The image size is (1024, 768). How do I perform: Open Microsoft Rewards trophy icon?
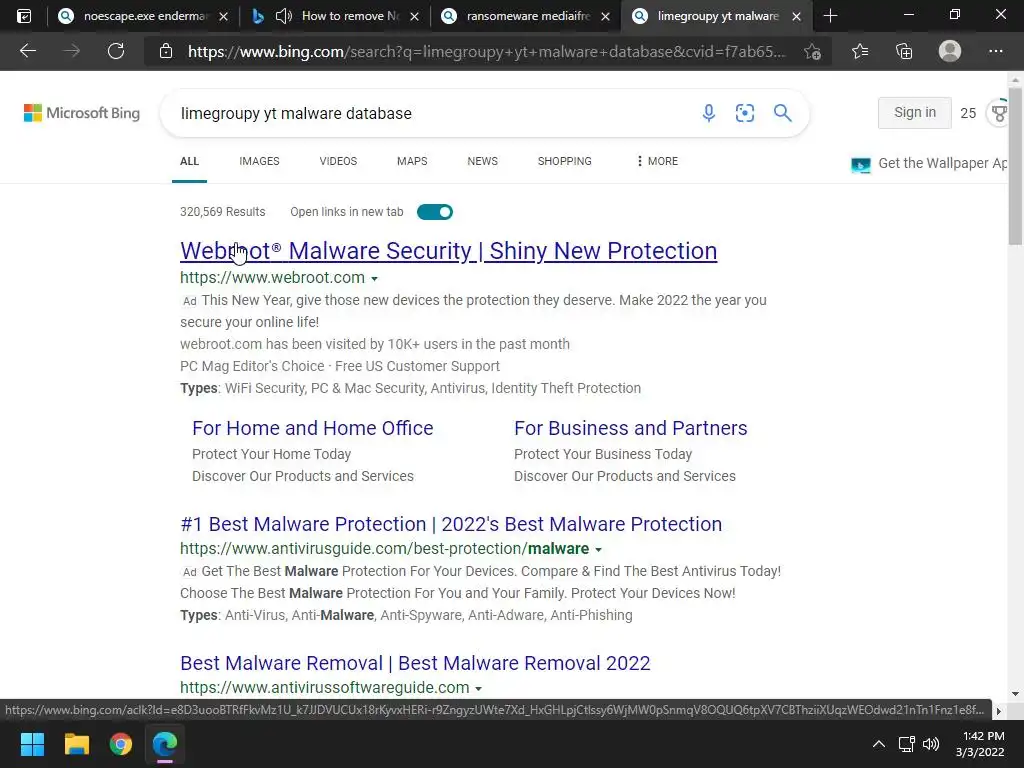pyautogui.click(x=999, y=113)
